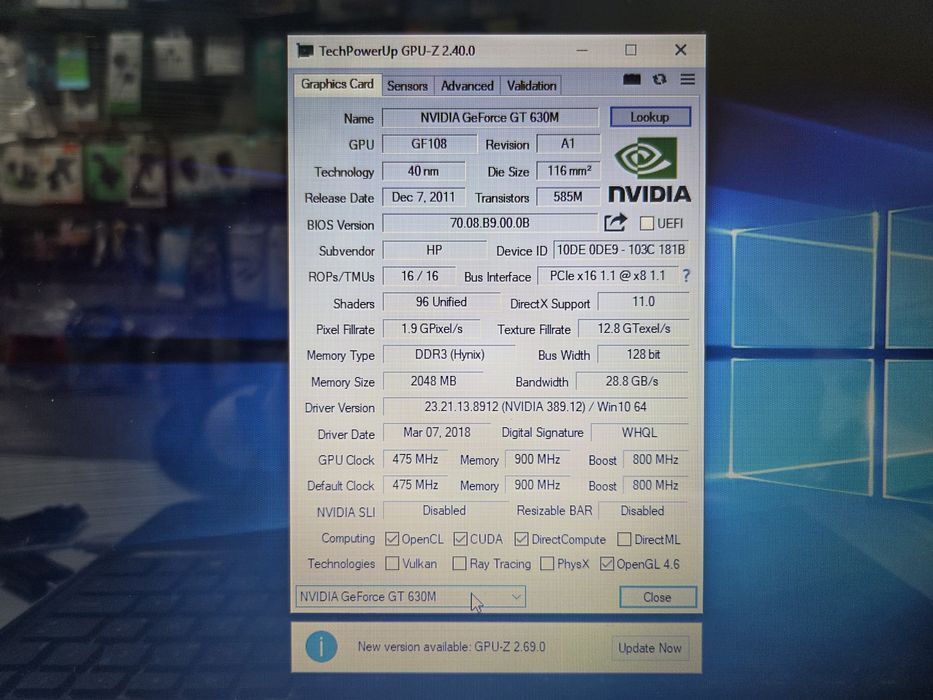Screen dimensions: 933x700
Task: Click the GPU field showing GF108
Action: point(429,143)
